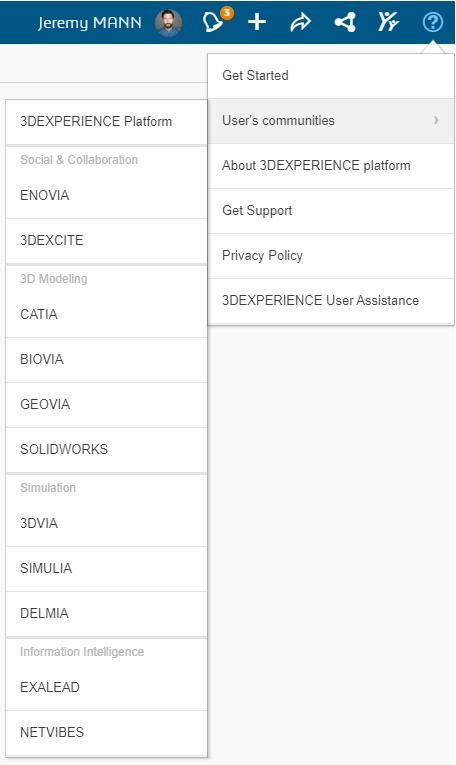Screen dimensions: 456x765
Task: Select EXALEAD under Information Intelligence
Action: pyautogui.click(x=106, y=688)
